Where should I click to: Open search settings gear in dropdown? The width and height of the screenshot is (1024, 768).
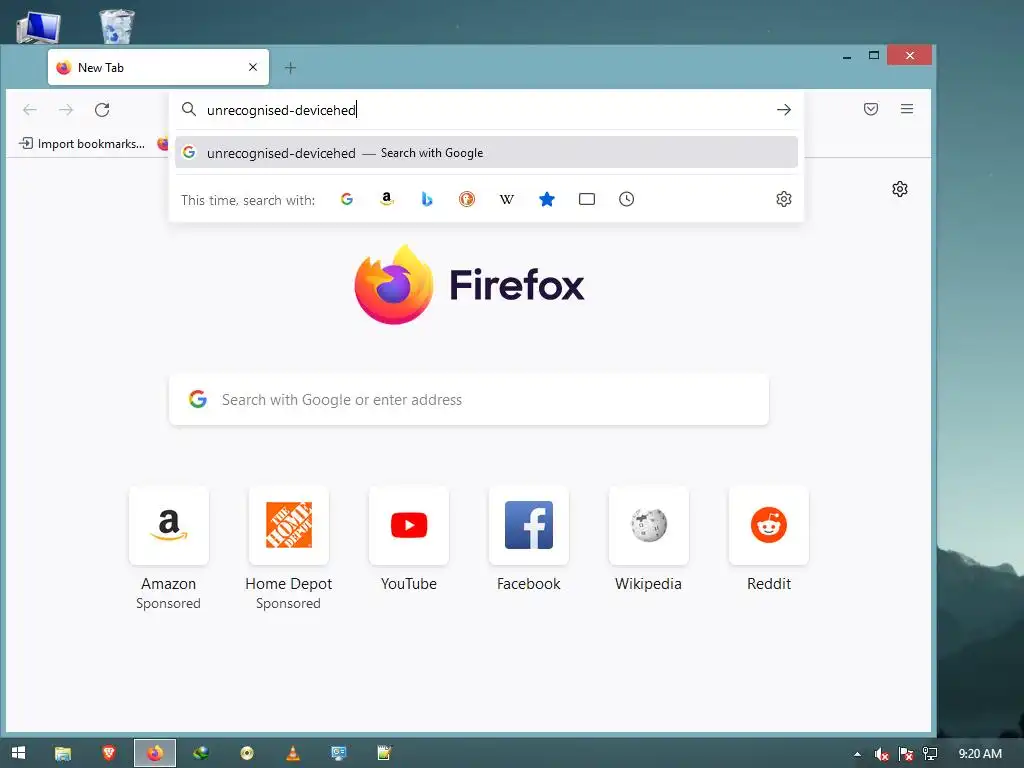(784, 199)
